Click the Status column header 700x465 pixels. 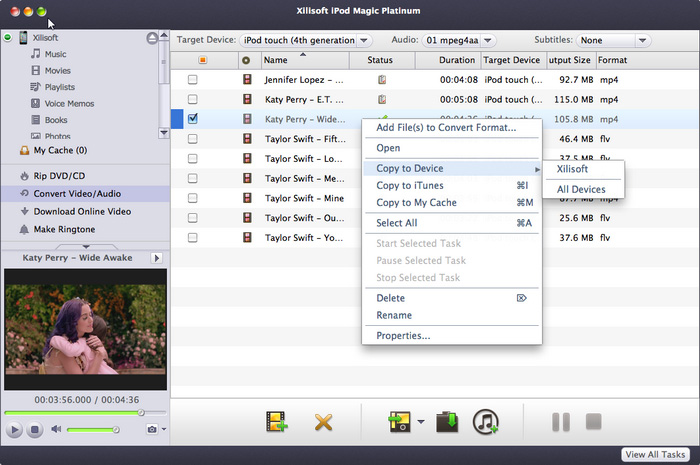[382, 60]
